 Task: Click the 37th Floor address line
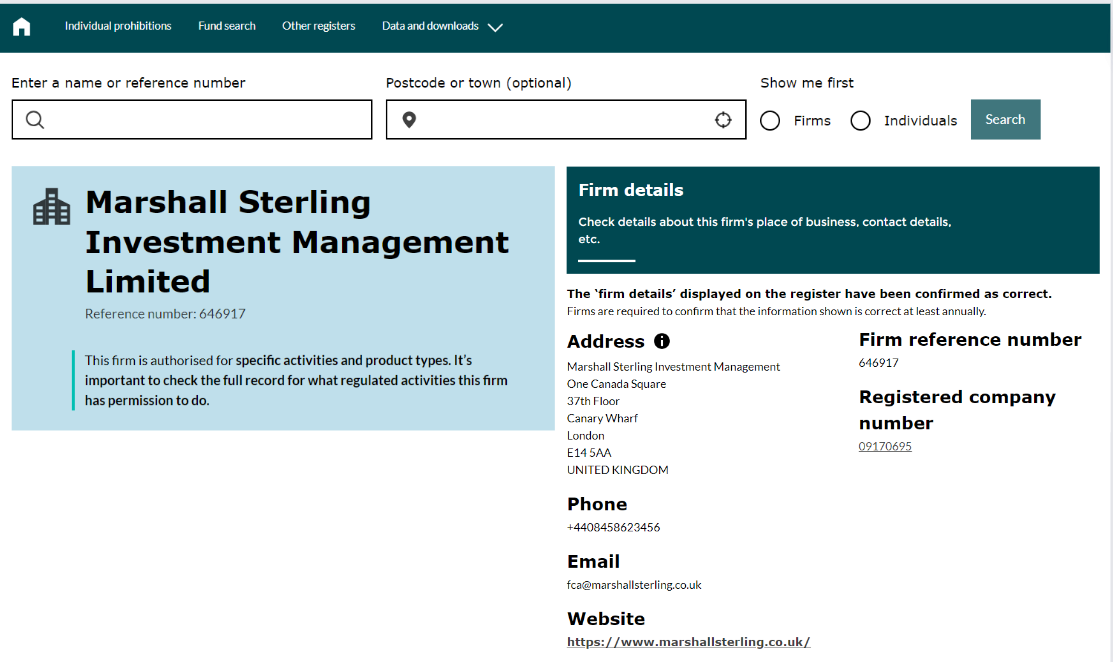click(593, 401)
